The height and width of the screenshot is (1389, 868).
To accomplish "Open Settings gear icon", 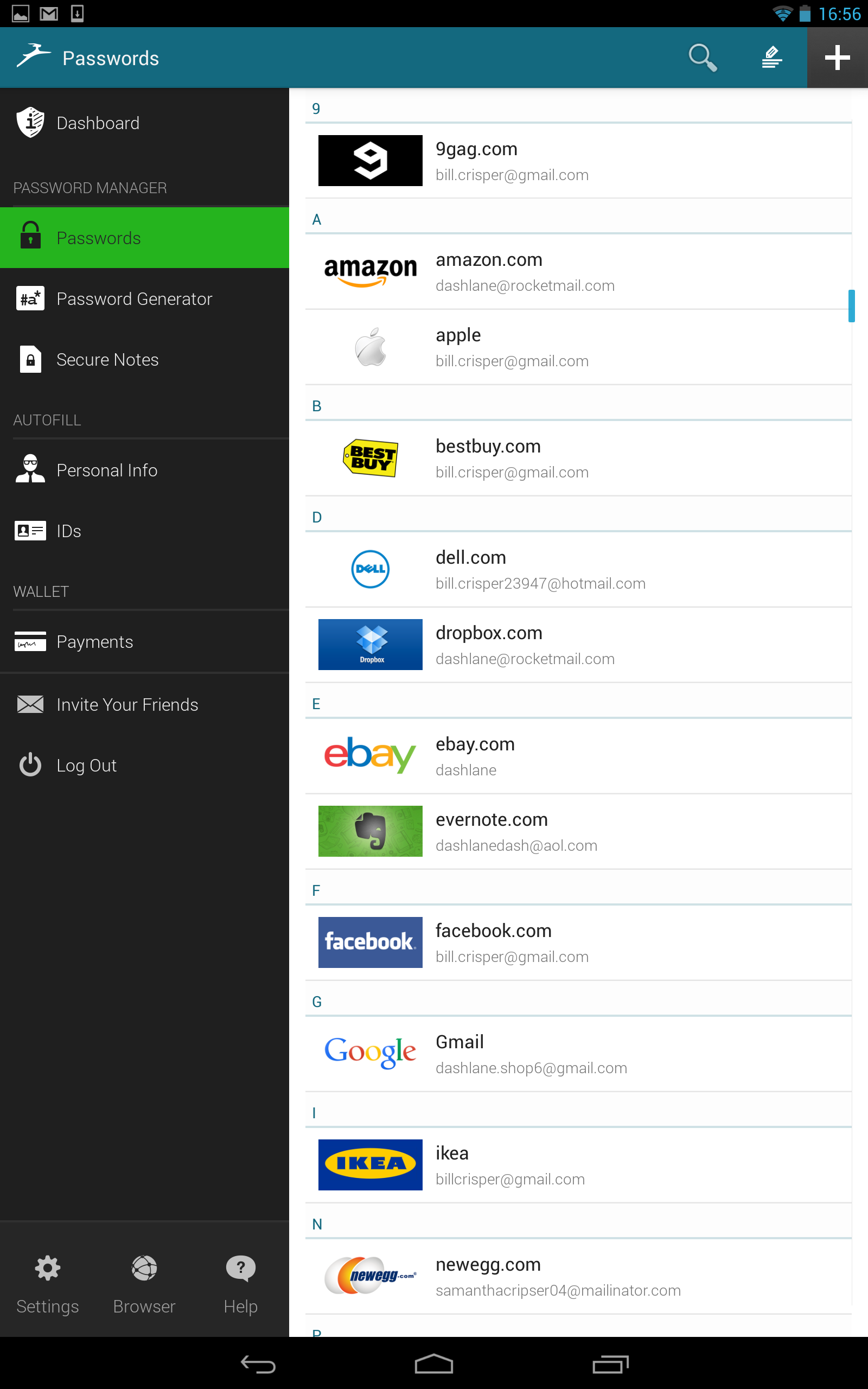I will pos(48,1267).
